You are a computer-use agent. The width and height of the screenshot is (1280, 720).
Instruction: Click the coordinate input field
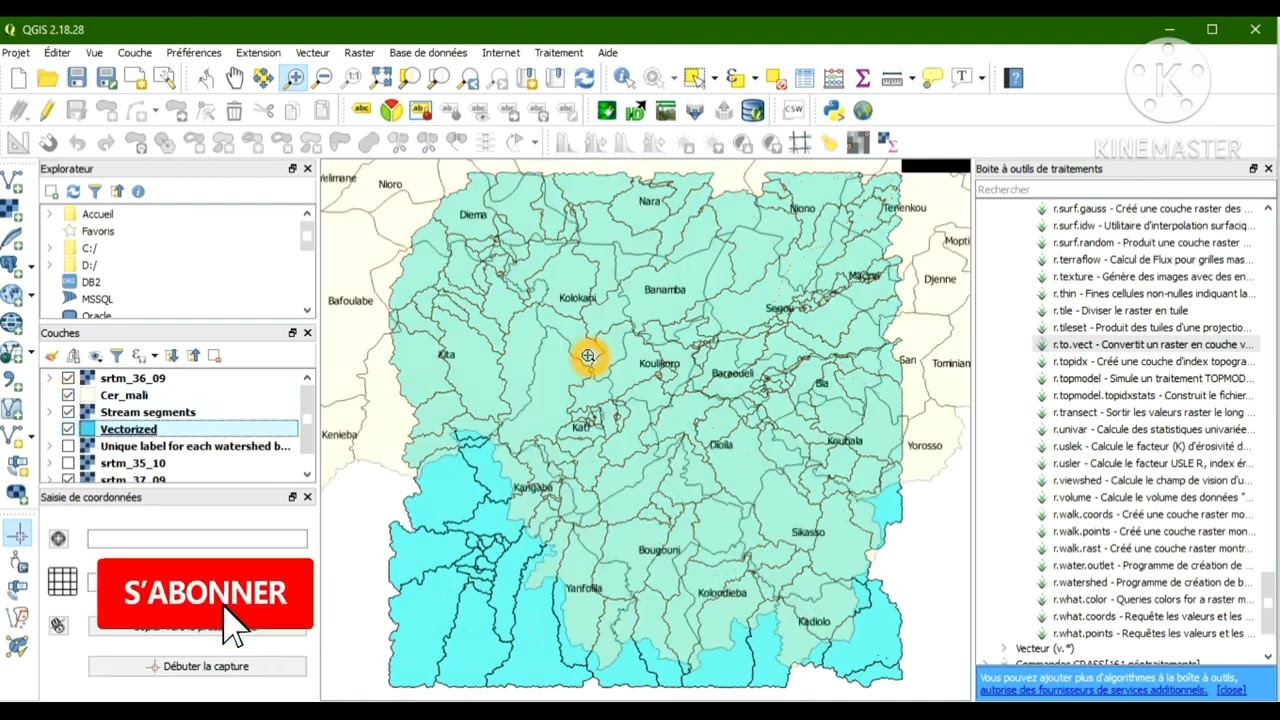[x=197, y=539]
